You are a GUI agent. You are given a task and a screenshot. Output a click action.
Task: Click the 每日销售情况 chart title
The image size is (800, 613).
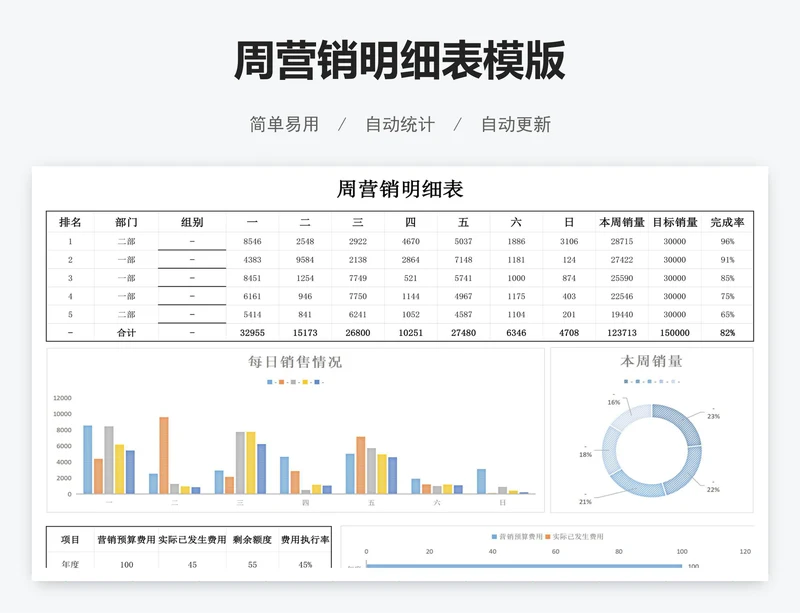point(295,362)
